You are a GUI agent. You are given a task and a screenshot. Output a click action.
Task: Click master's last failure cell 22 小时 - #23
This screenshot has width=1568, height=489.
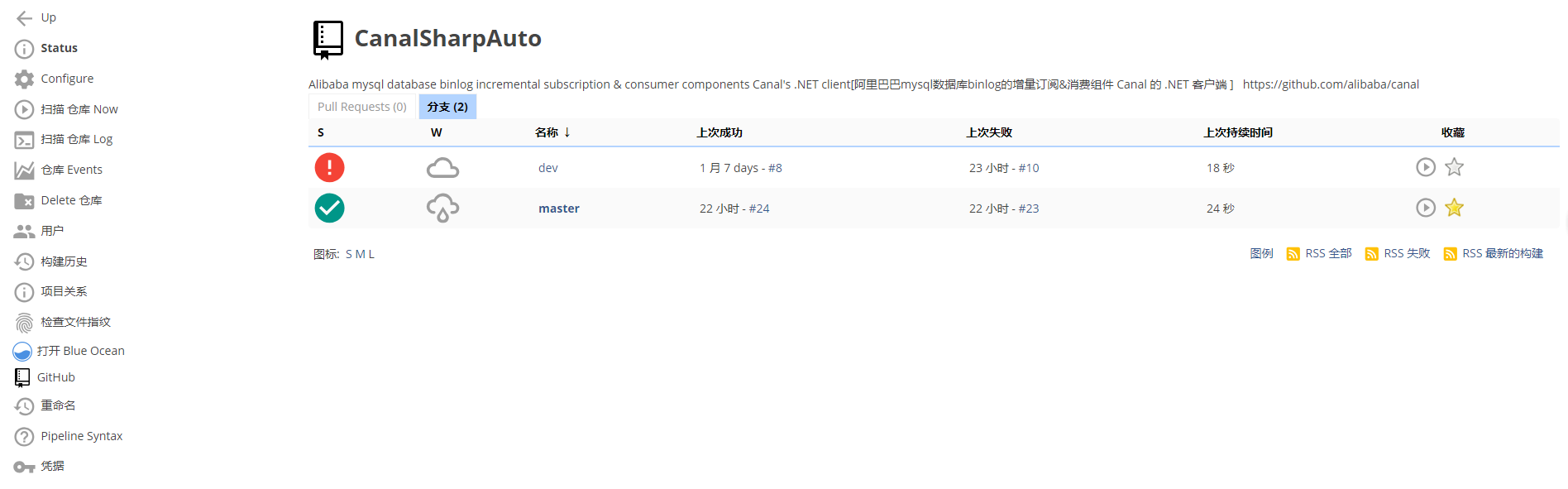[x=1004, y=209]
